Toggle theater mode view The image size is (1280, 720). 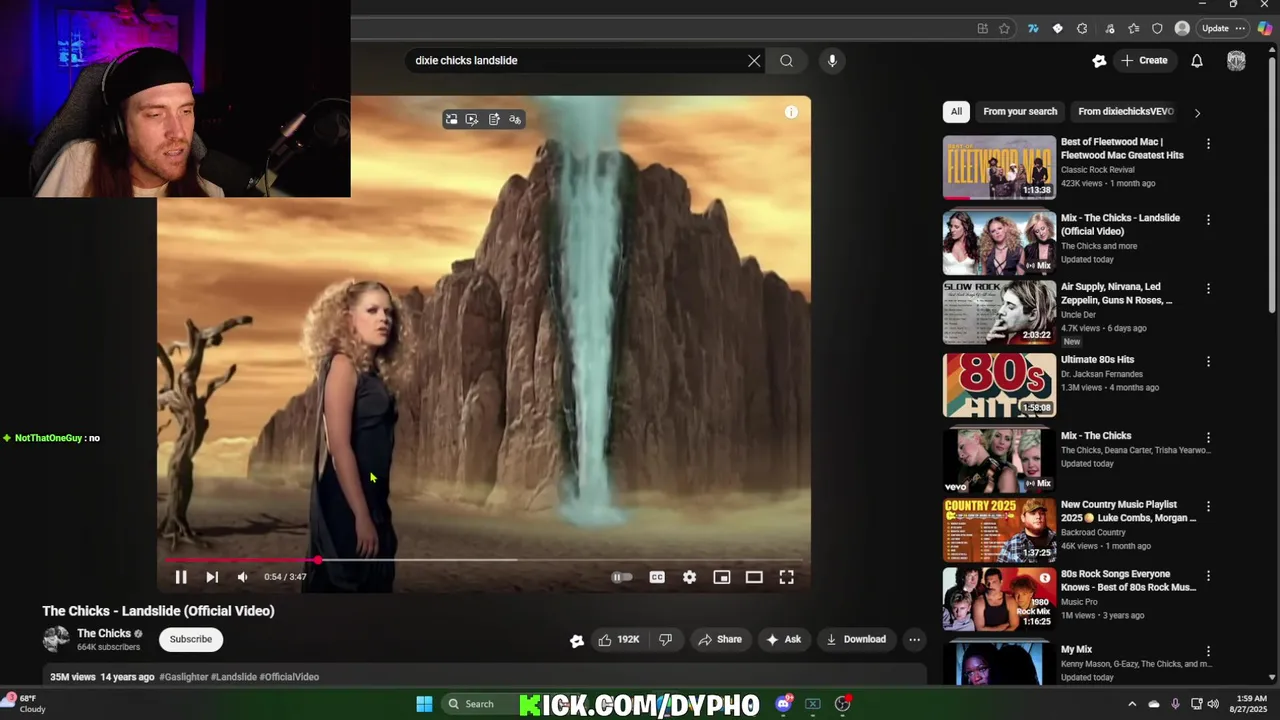click(x=754, y=577)
